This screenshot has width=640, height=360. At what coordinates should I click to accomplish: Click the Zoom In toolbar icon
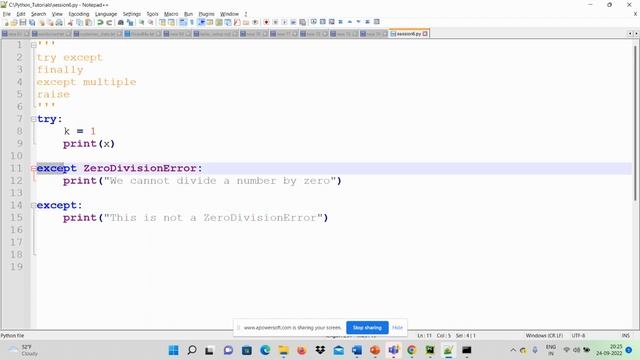141,22
